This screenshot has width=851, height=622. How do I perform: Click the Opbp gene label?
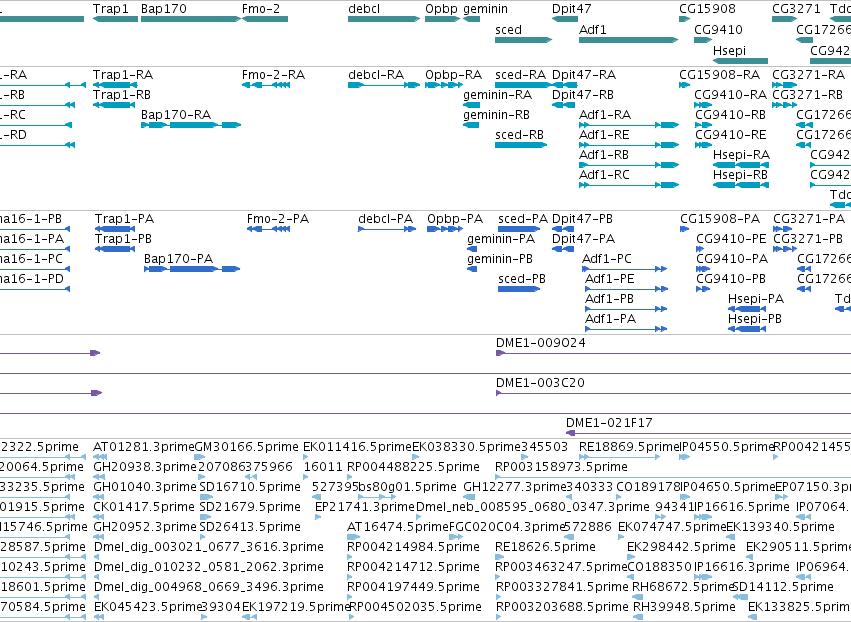[x=441, y=9]
